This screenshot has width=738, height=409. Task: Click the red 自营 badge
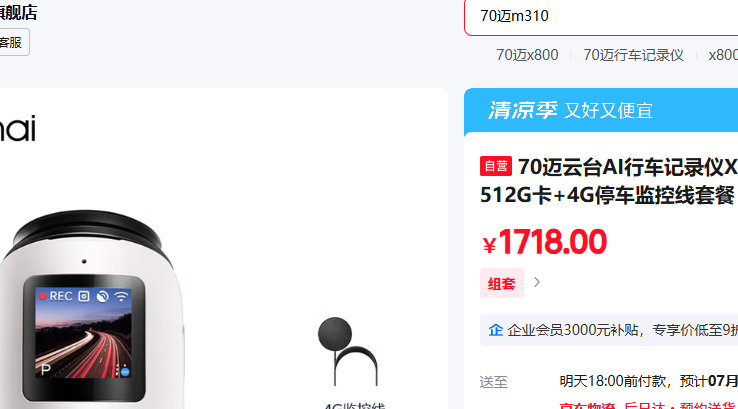496,166
